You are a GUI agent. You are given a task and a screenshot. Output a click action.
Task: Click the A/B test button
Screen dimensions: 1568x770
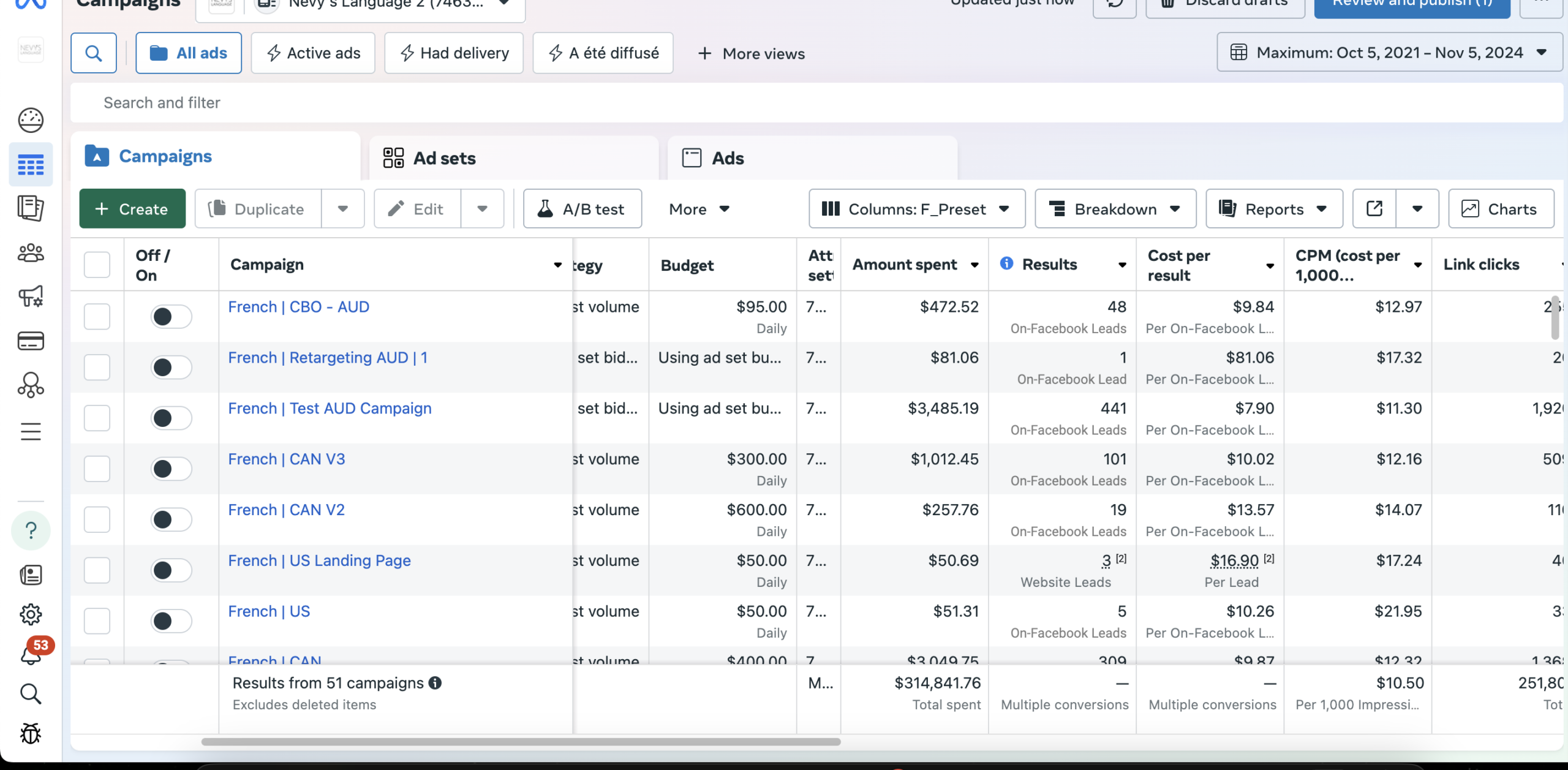[582, 209]
